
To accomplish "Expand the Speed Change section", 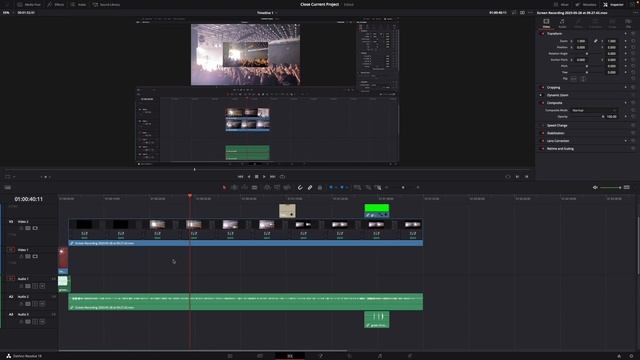I will [557, 125].
